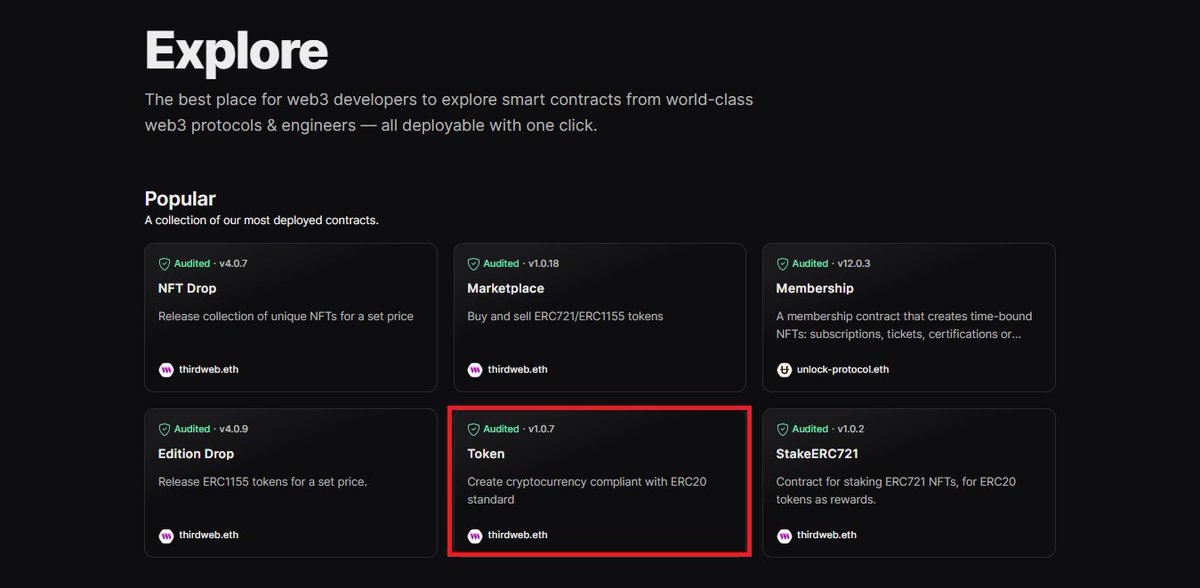Visit thirdweb.eth publisher on StakeERC721 card
This screenshot has width=1200, height=588.
[826, 535]
